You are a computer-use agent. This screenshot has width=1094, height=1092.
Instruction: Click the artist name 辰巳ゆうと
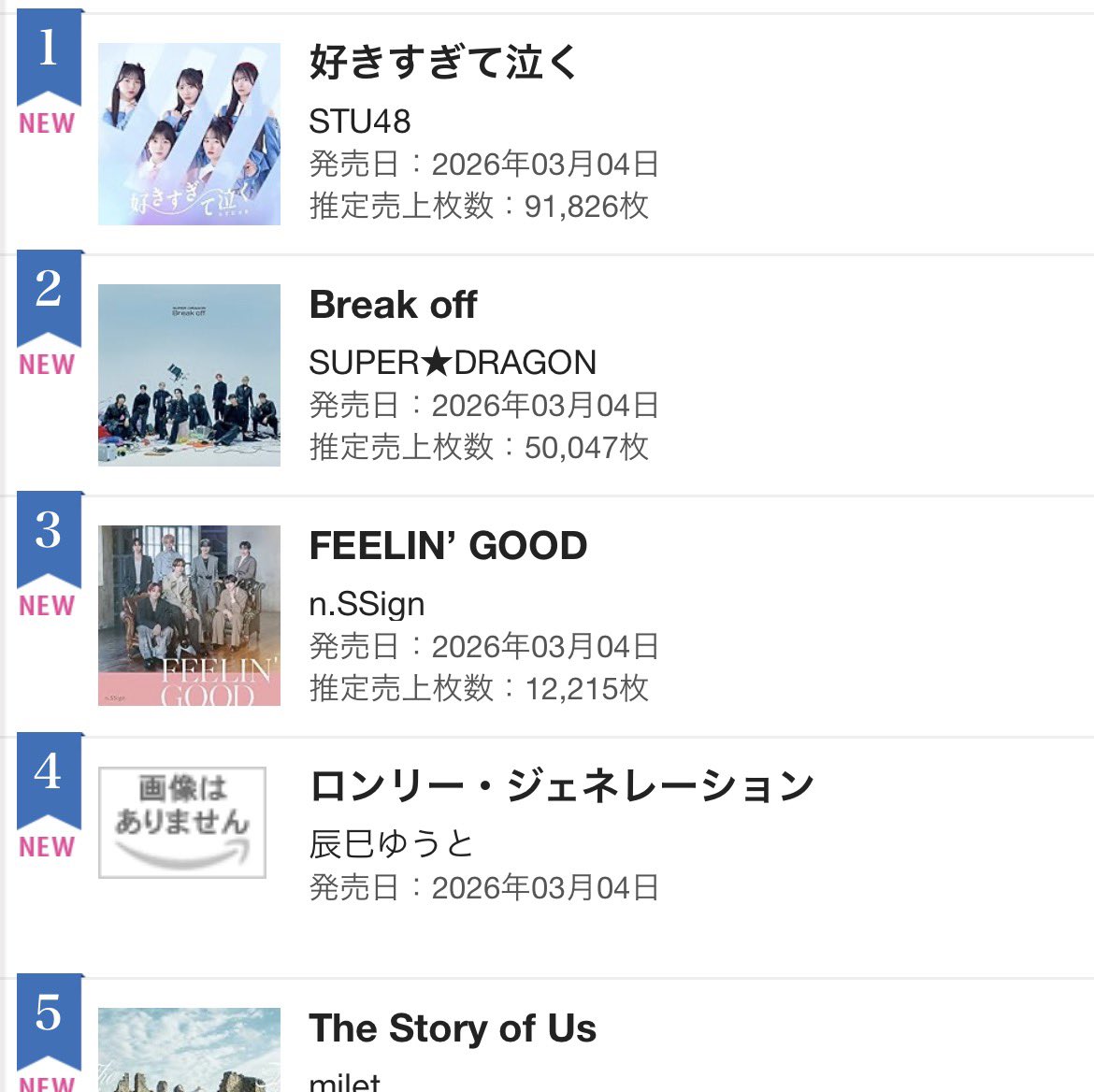tap(391, 844)
